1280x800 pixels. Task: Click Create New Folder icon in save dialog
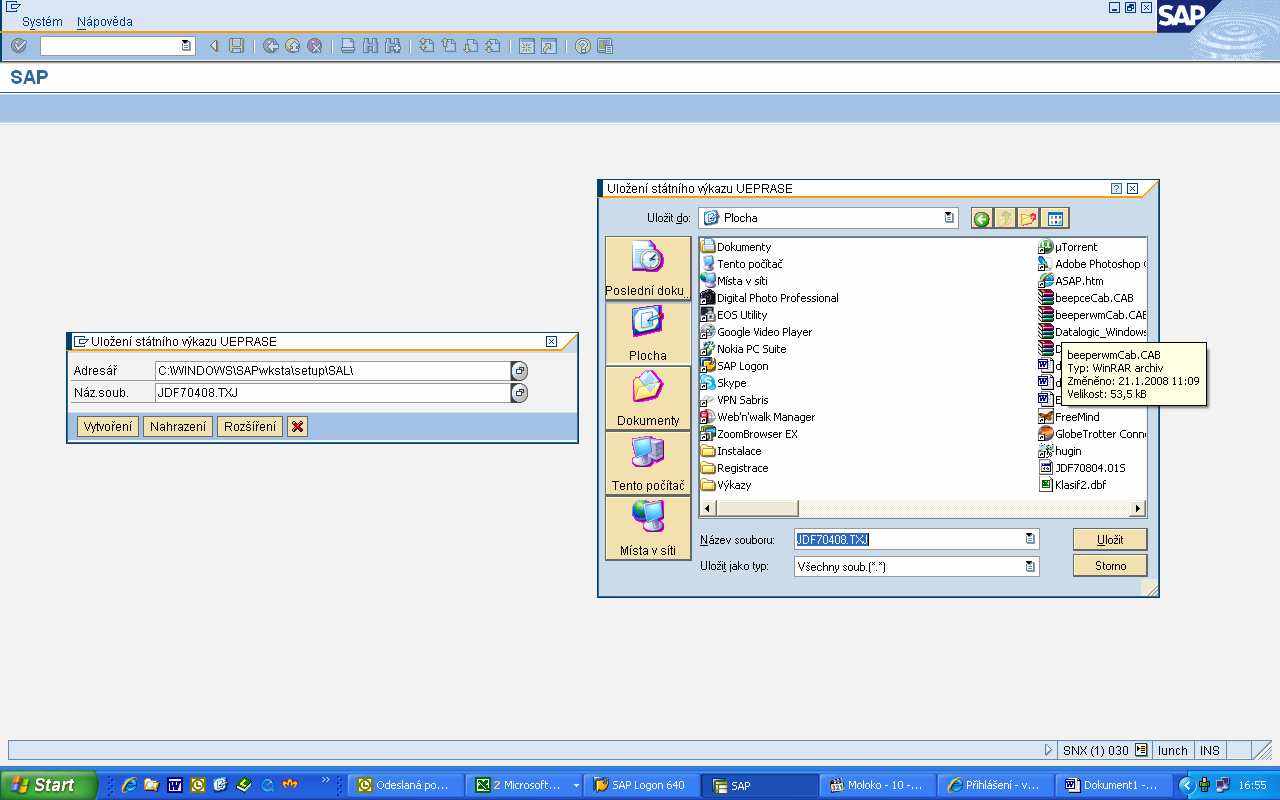click(1029, 218)
